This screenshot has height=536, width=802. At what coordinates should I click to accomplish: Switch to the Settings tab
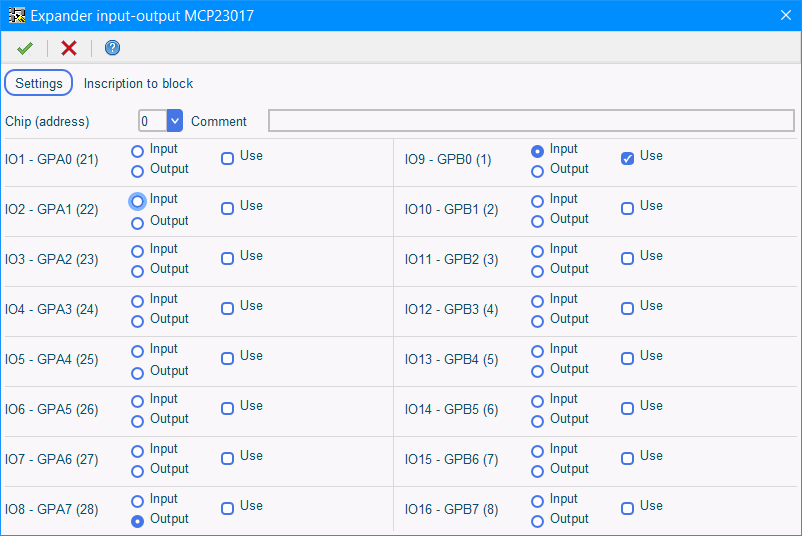[39, 83]
